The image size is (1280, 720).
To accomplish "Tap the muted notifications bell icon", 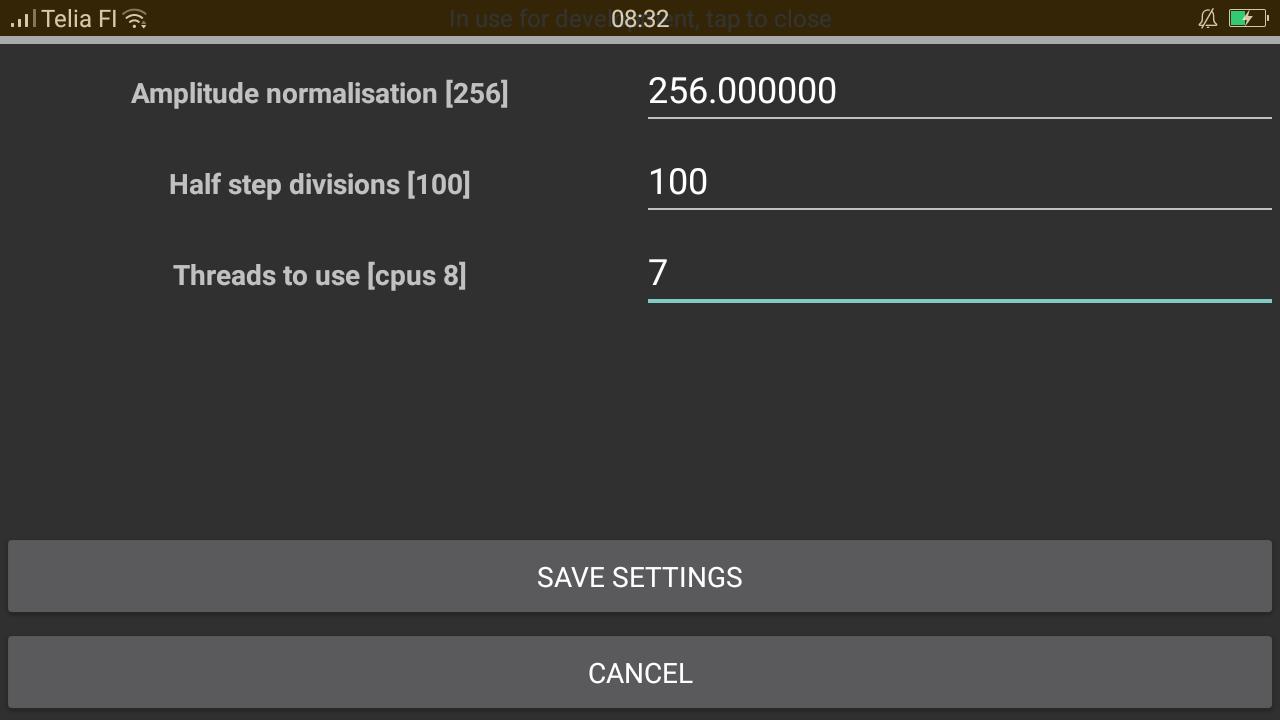I will (1208, 19).
